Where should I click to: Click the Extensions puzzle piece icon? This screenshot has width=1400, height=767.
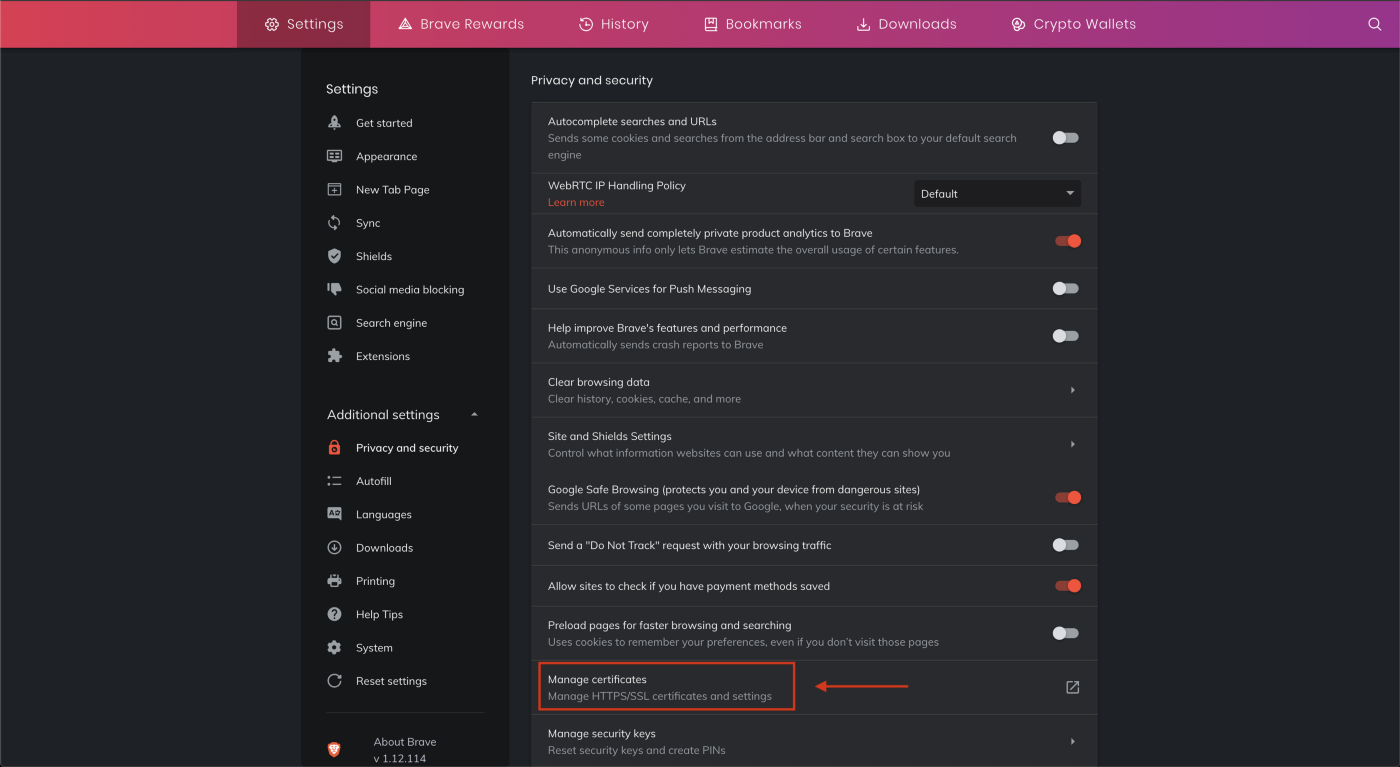point(334,356)
